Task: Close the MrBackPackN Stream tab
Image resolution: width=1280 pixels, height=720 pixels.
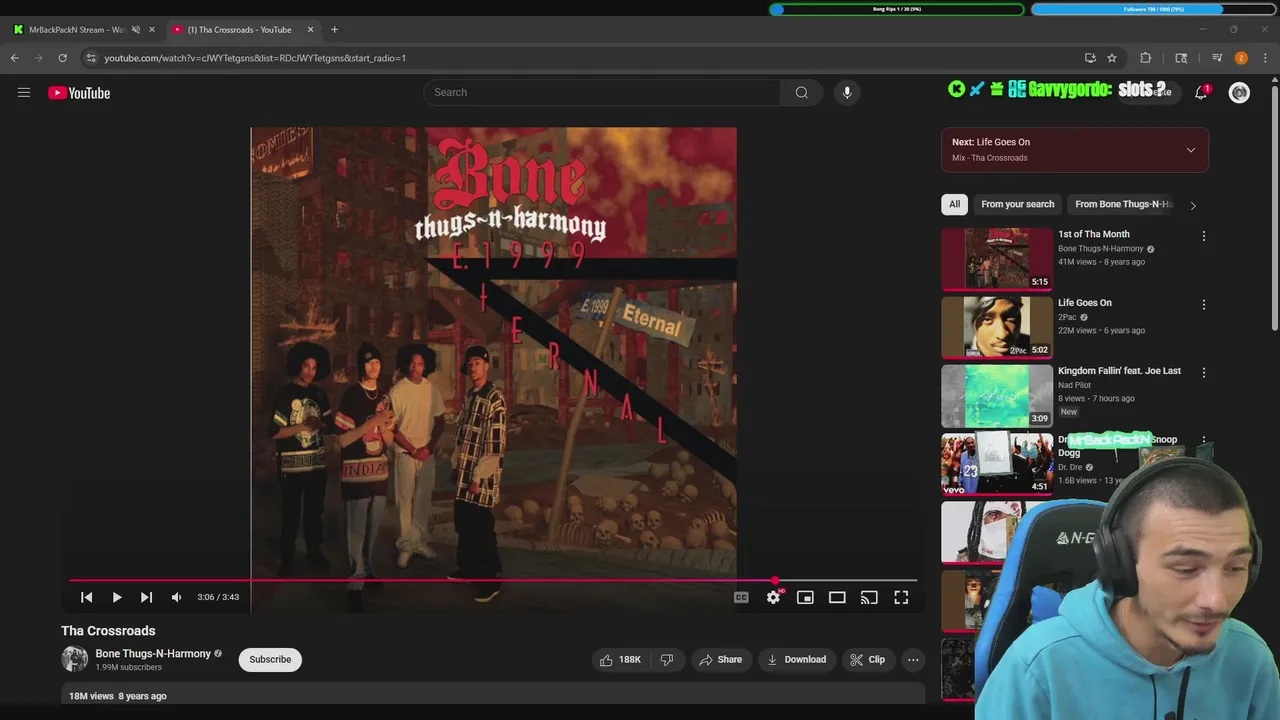Action: pos(152,29)
